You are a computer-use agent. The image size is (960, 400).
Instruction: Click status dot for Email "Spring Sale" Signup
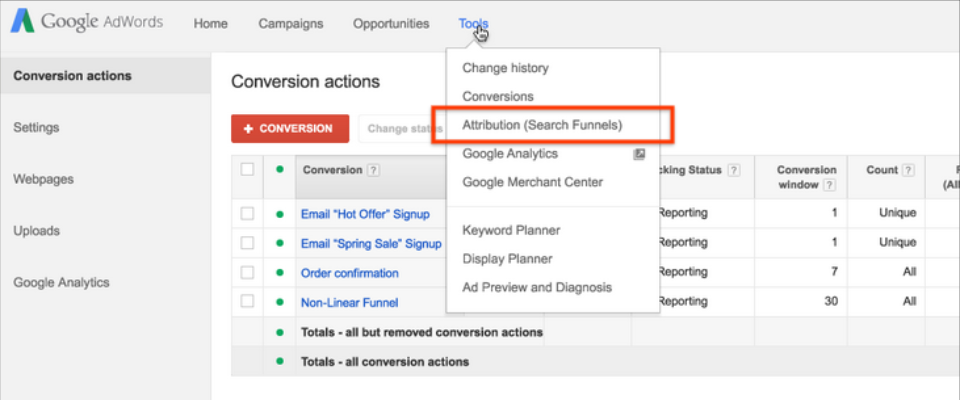[x=280, y=243]
